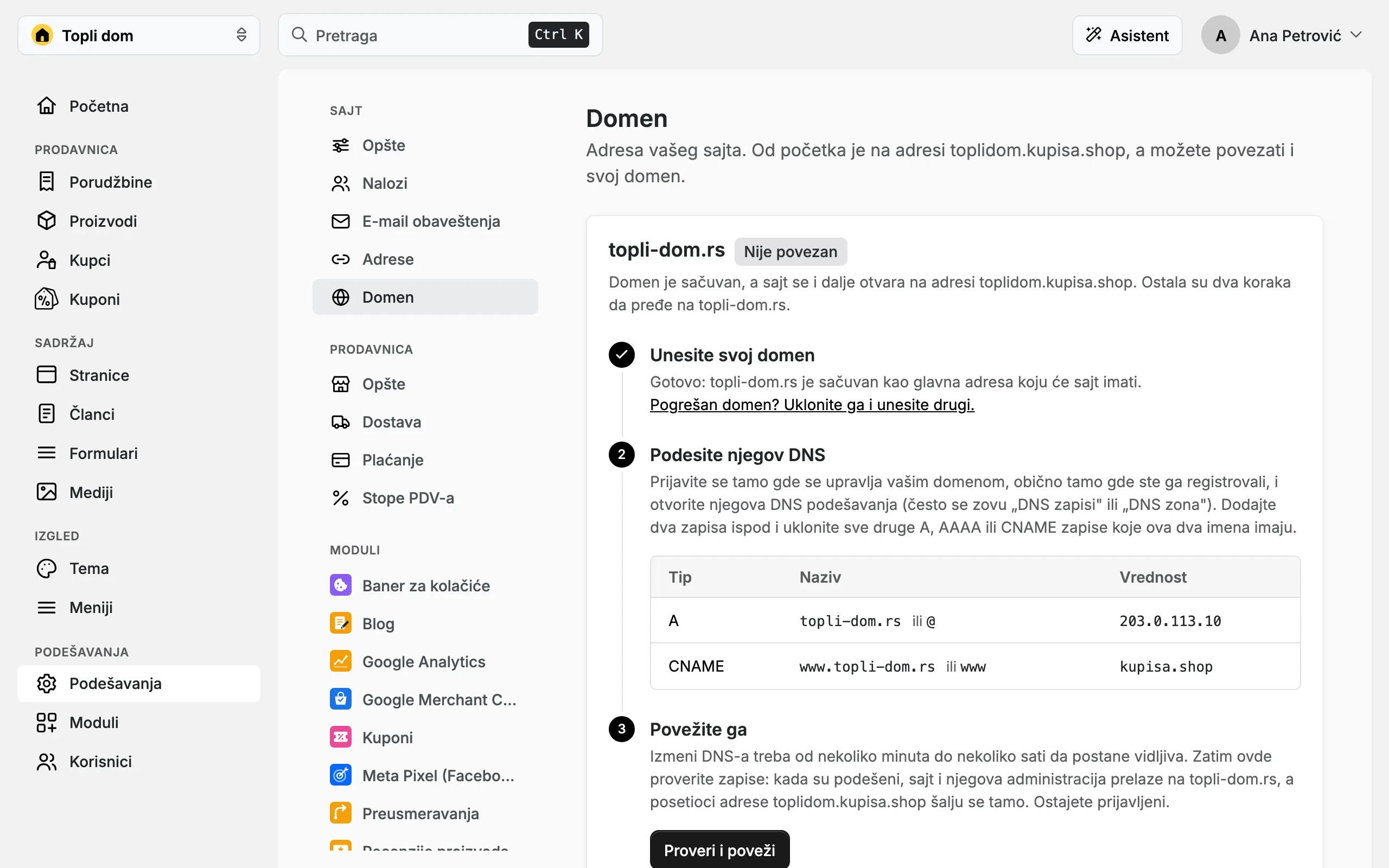Open the Topli dom store switcher
Image resolution: width=1389 pixels, height=868 pixels.
coord(138,35)
